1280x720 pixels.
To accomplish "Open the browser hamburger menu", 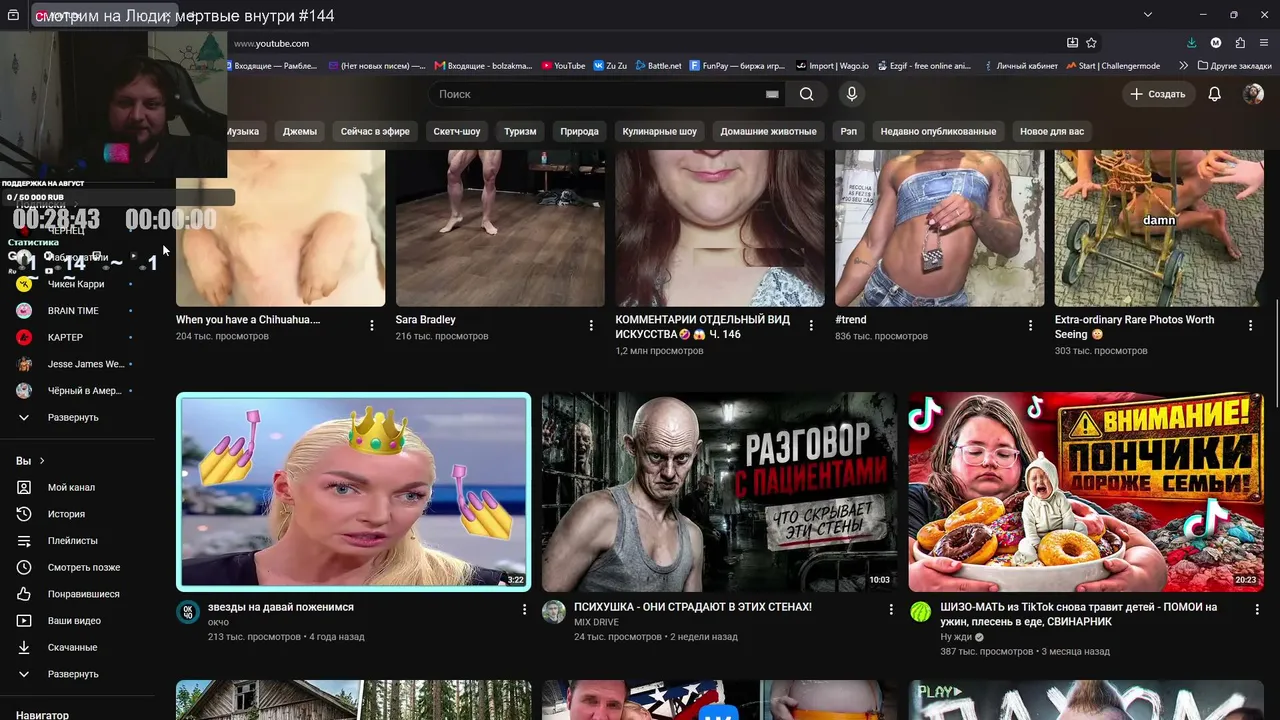I will point(1265,43).
